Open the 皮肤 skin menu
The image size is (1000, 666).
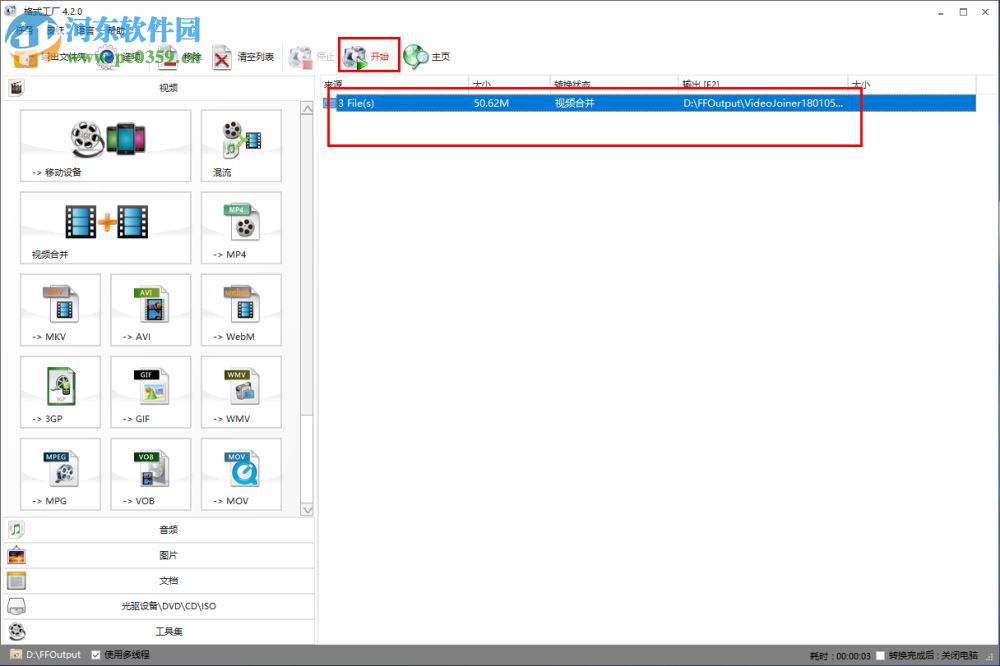pyautogui.click(x=55, y=30)
